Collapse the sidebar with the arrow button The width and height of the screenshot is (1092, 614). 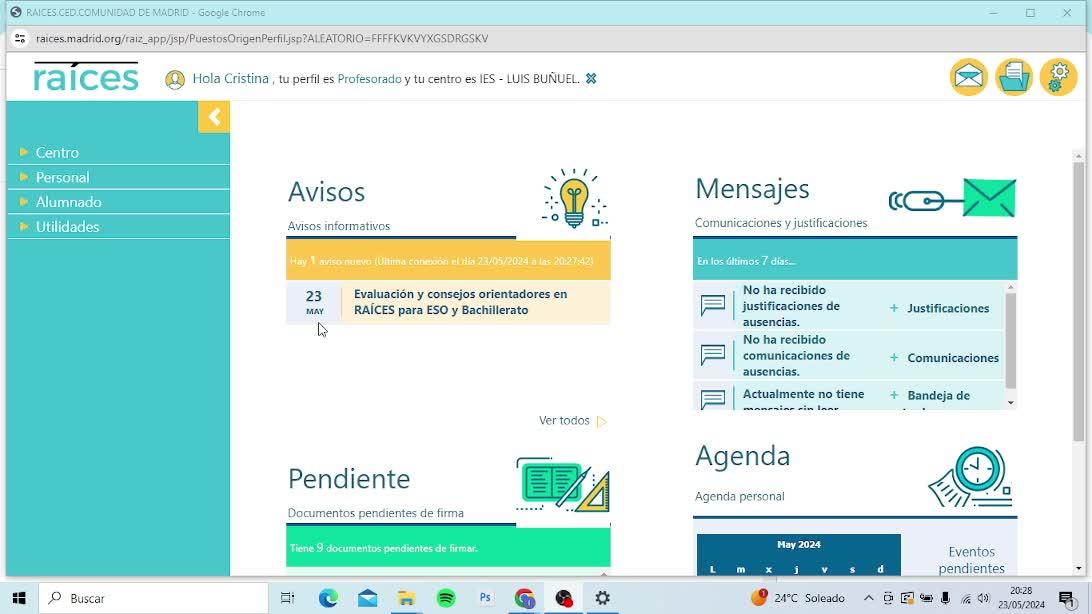(214, 116)
